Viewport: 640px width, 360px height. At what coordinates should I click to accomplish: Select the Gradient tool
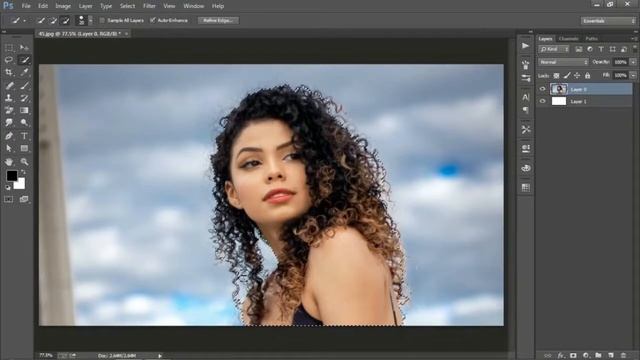[x=24, y=110]
